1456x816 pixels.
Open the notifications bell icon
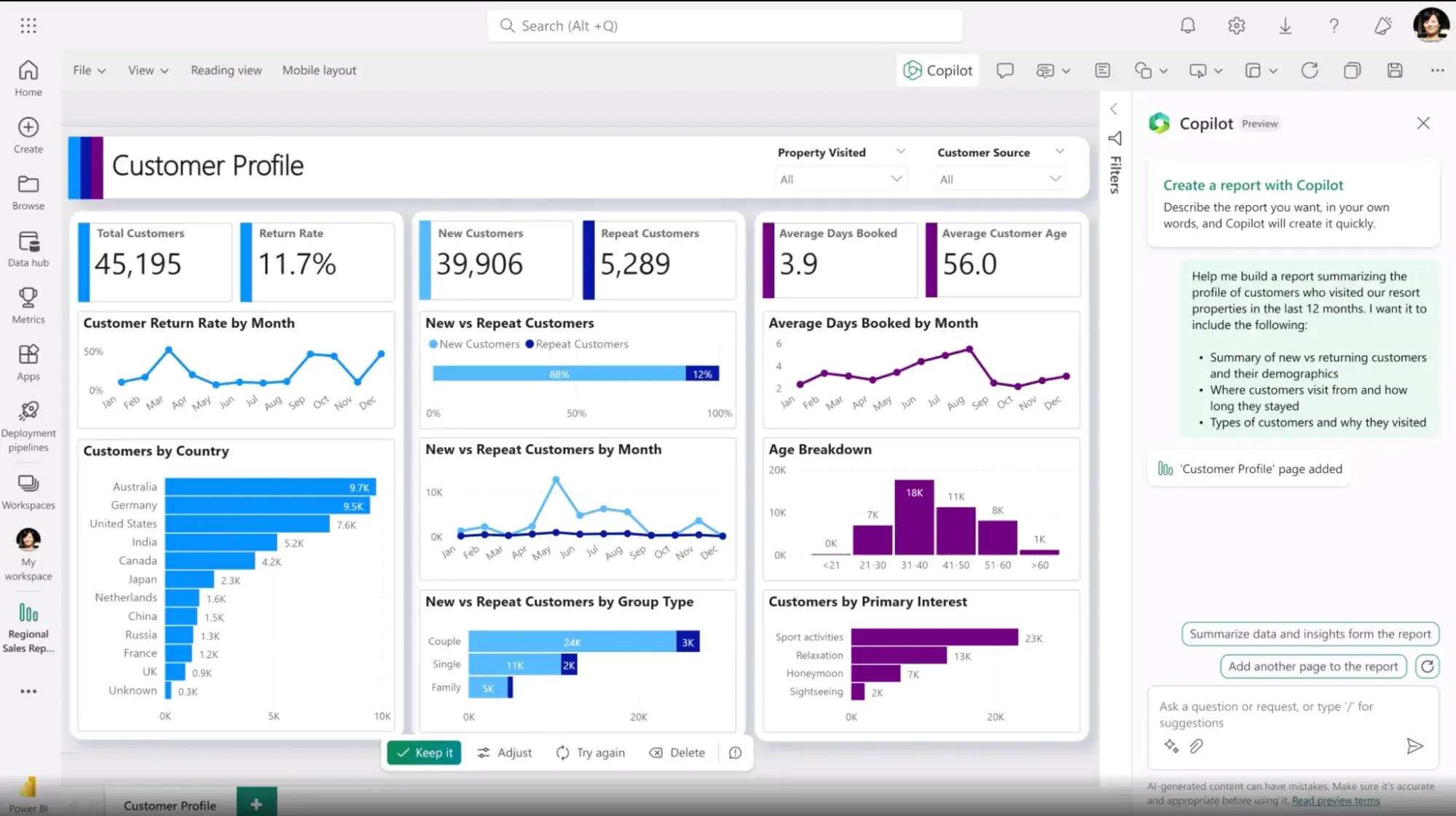1187,26
